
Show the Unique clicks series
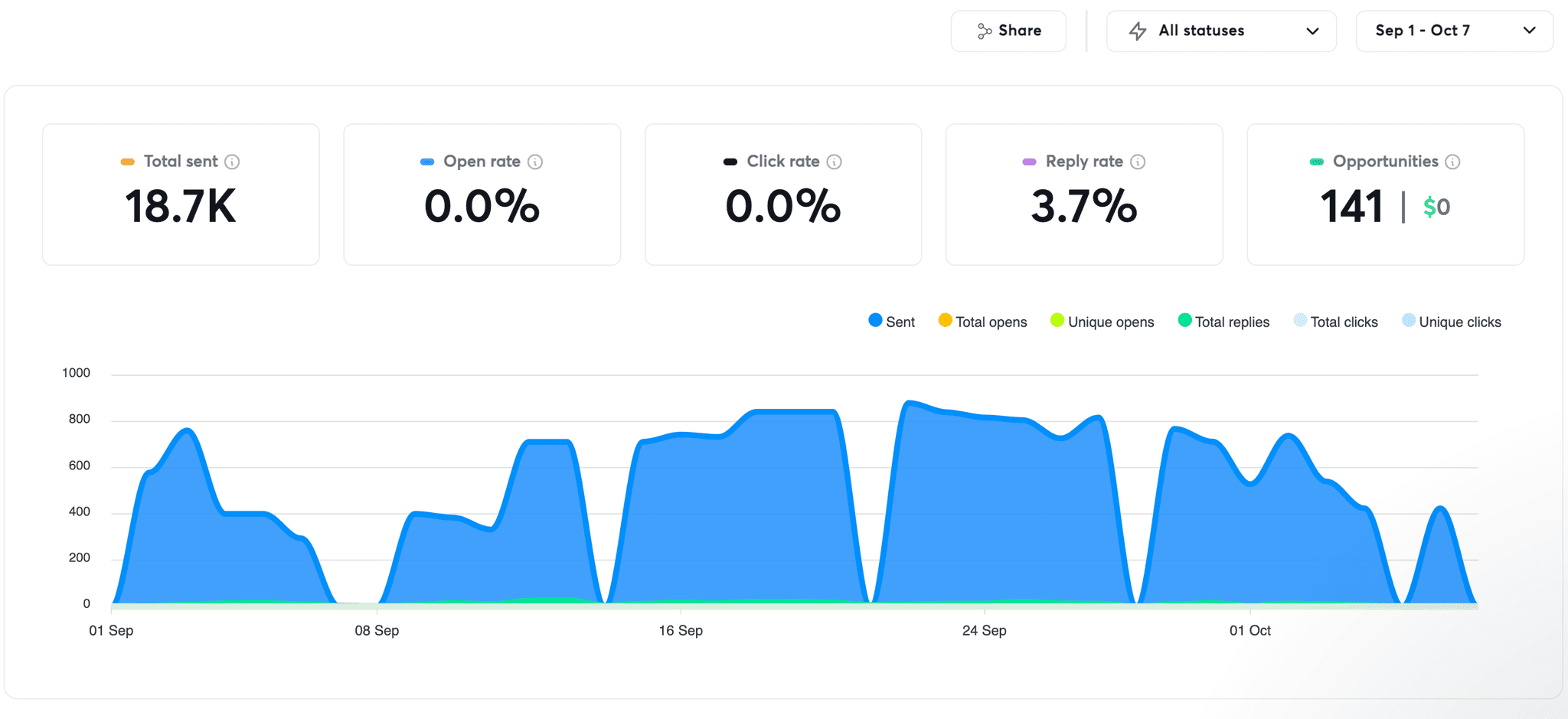click(1451, 322)
